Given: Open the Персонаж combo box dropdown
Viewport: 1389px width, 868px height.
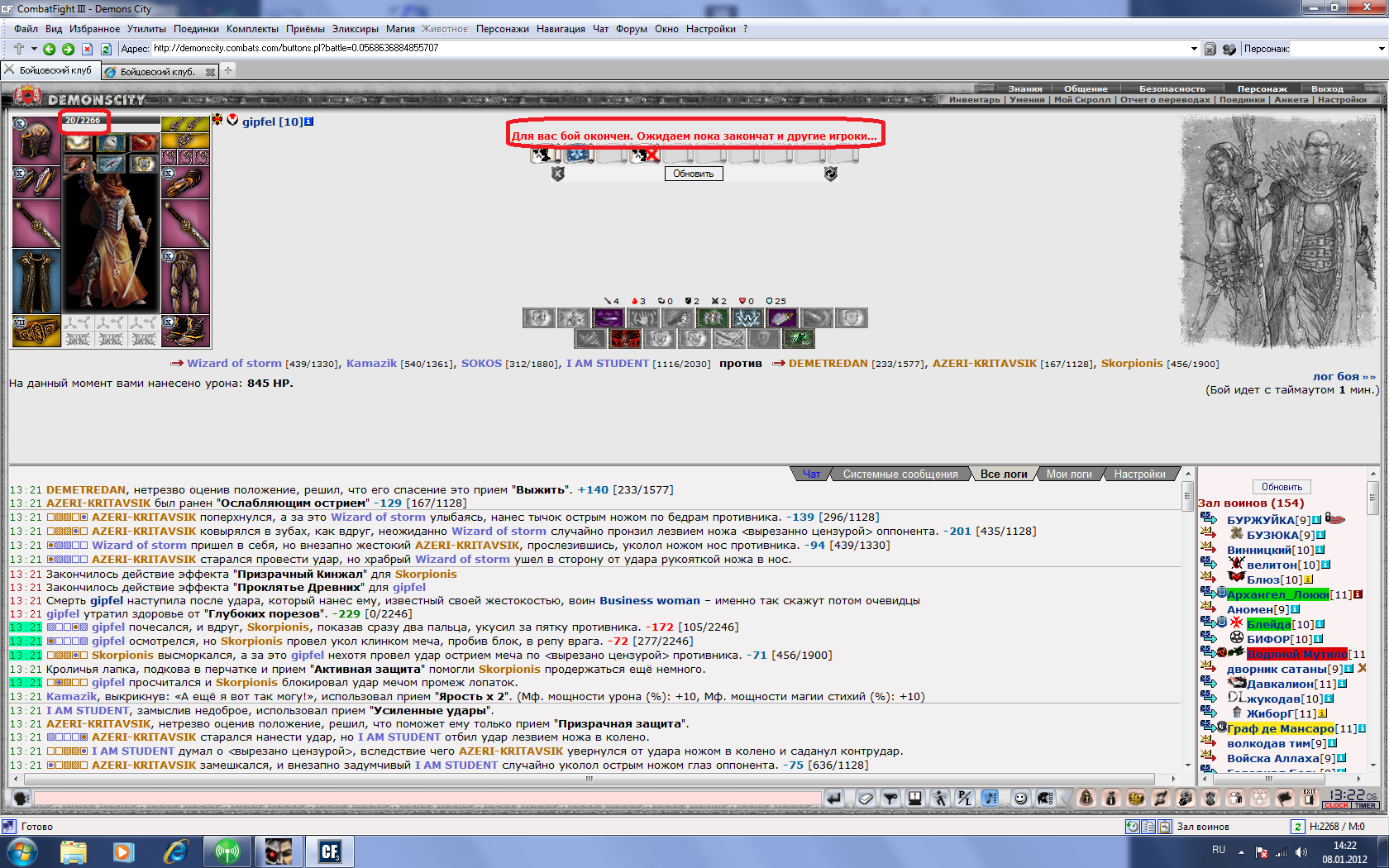Looking at the screenshot, I should [x=1381, y=49].
